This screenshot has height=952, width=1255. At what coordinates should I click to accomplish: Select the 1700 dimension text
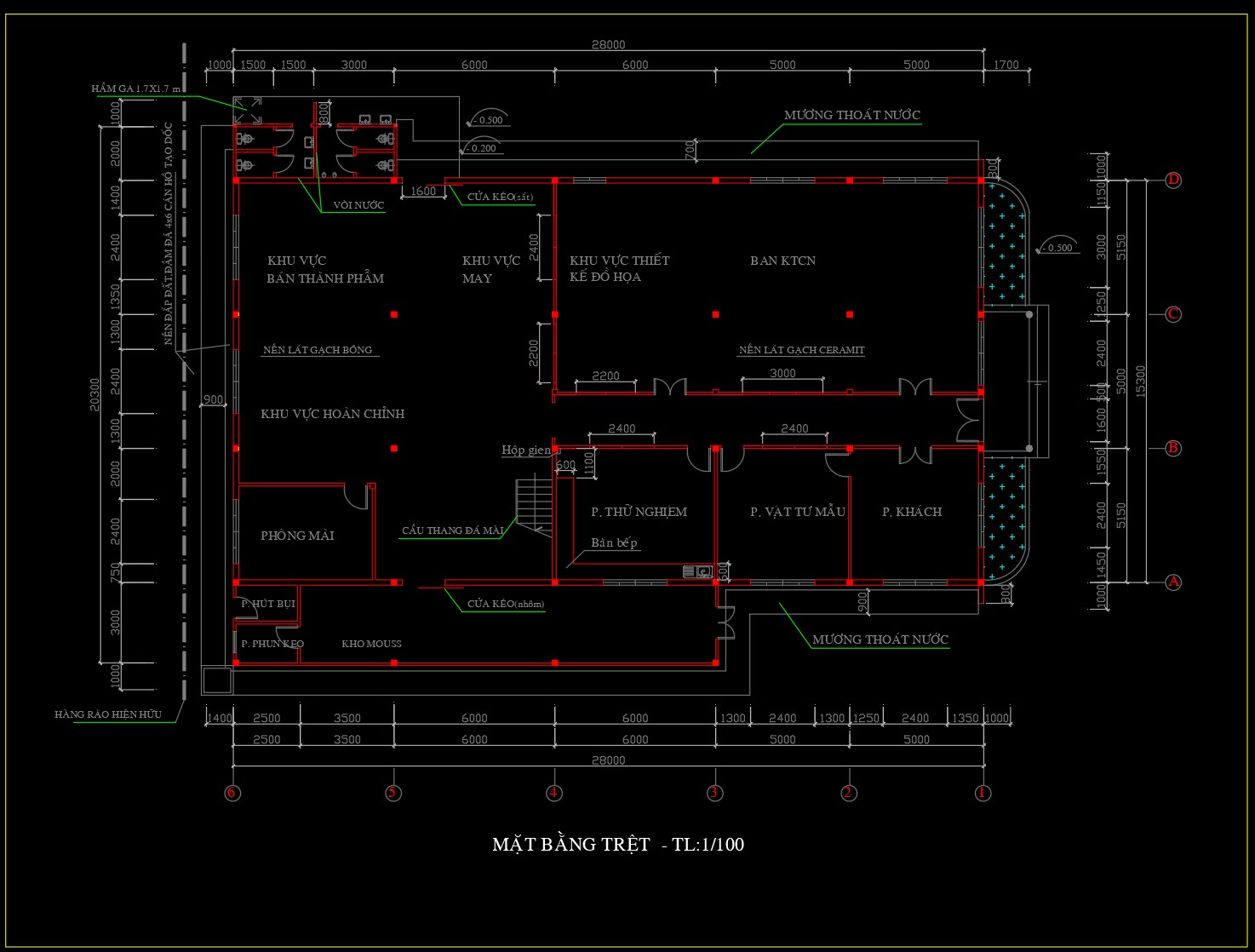tap(1006, 65)
